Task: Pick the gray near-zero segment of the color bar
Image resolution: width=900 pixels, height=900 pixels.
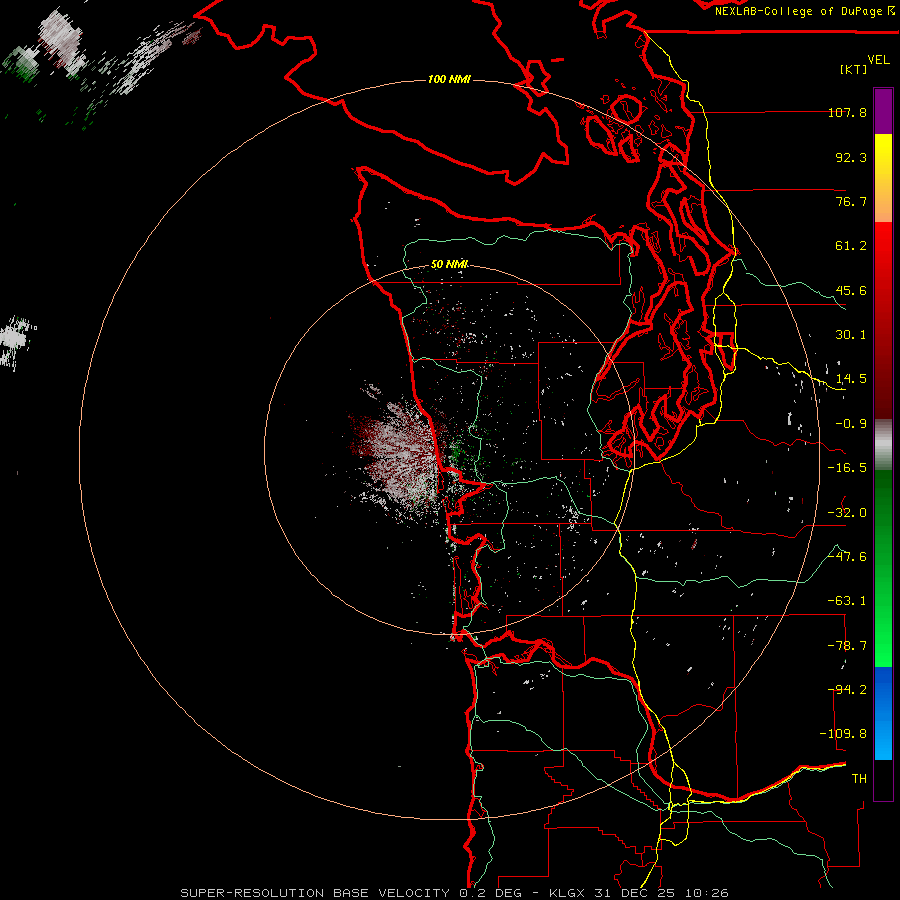Action: (x=883, y=445)
